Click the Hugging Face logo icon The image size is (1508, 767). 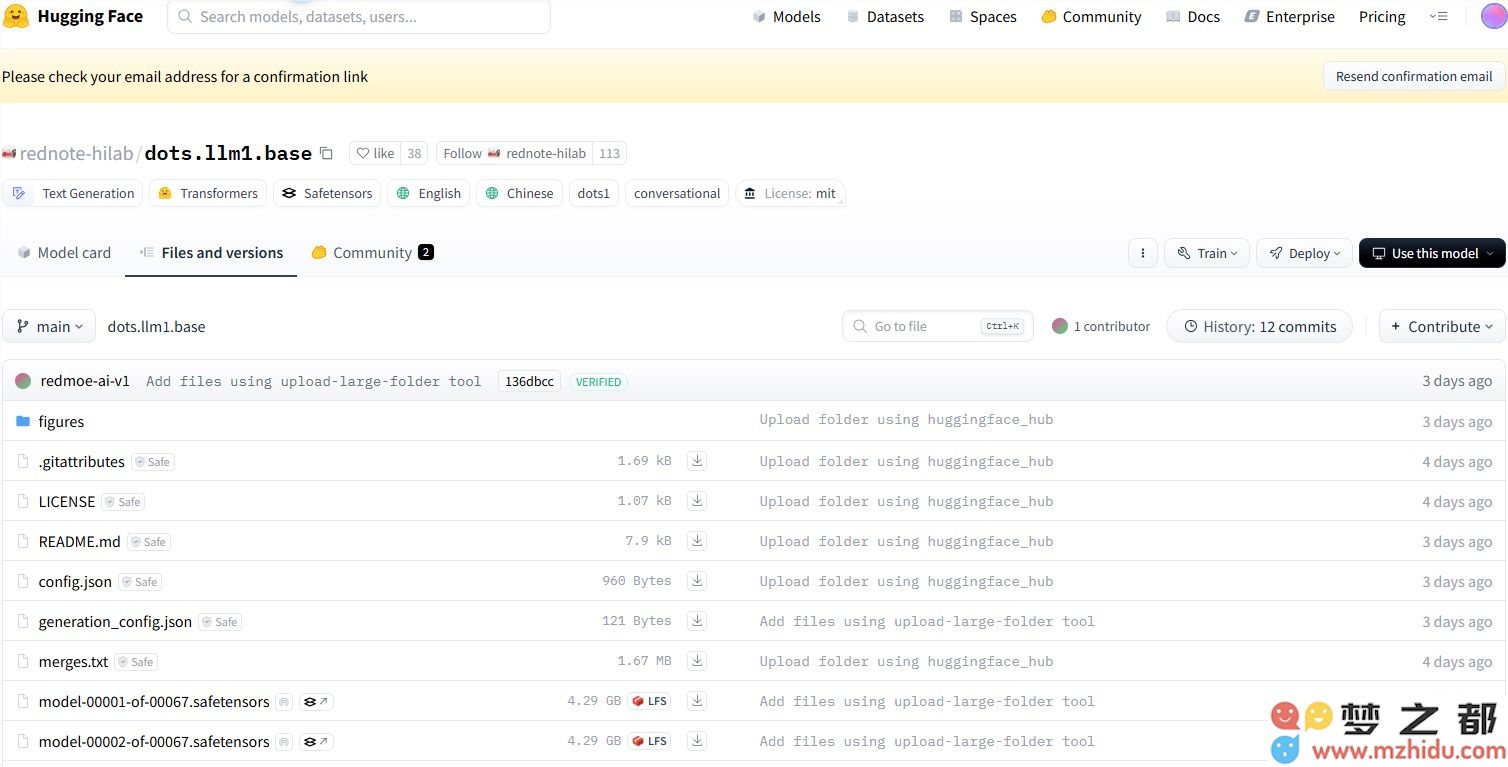click(x=16, y=16)
